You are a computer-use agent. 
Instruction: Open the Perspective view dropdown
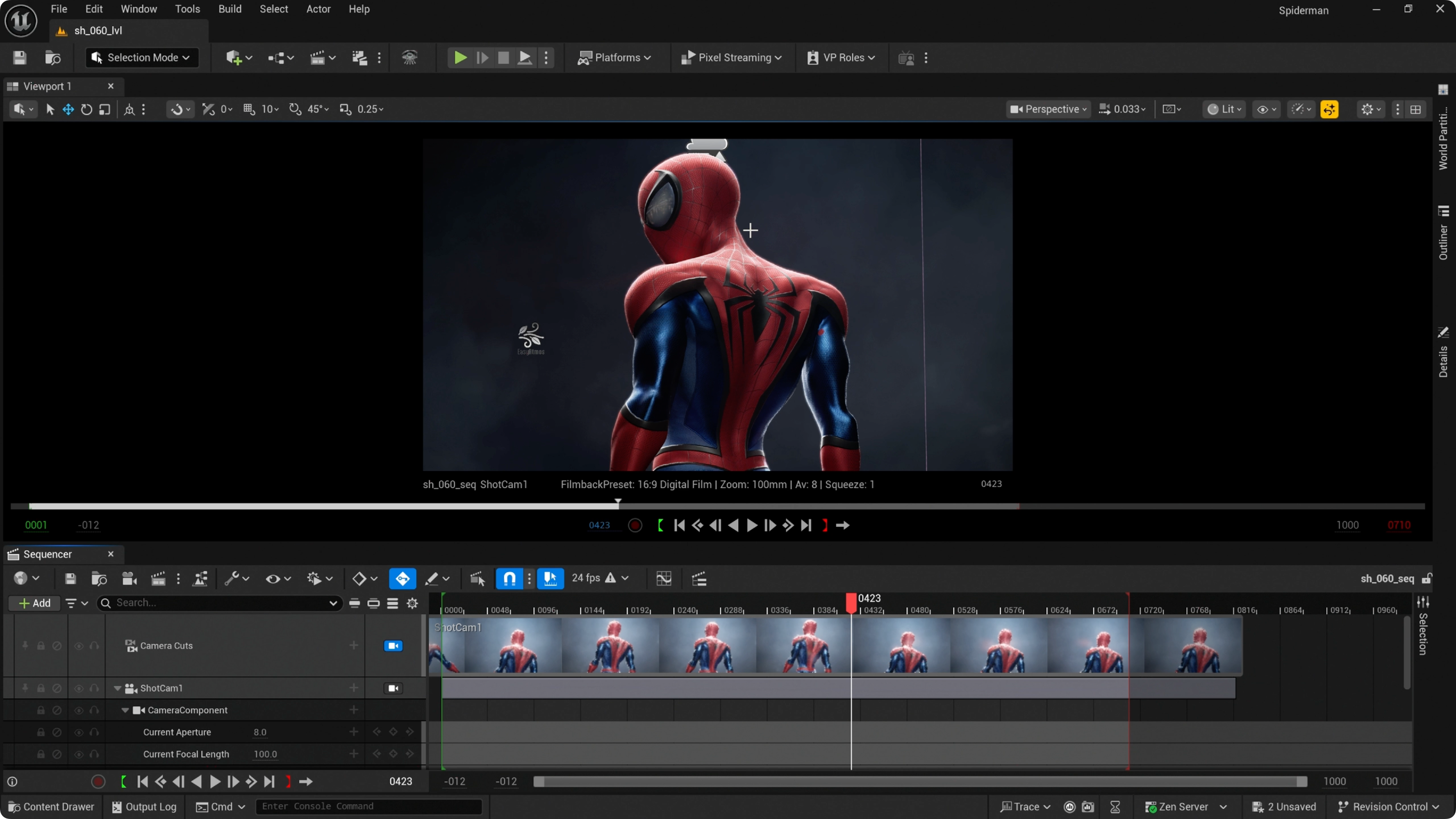click(1049, 109)
